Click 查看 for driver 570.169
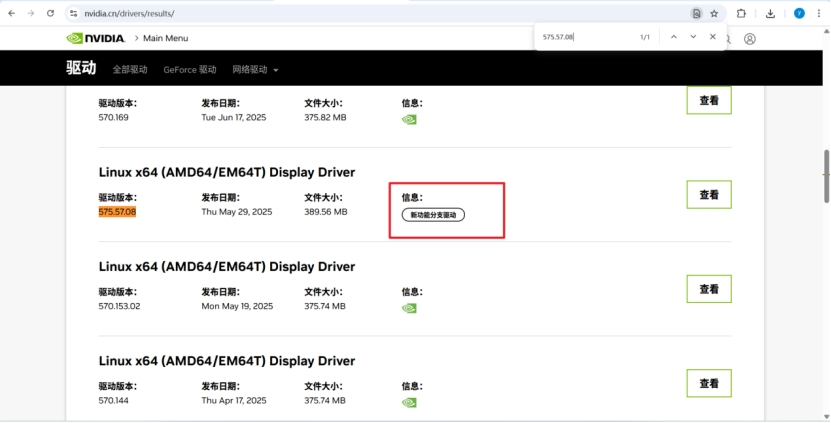Screen dimensions: 831x423 tap(709, 100)
